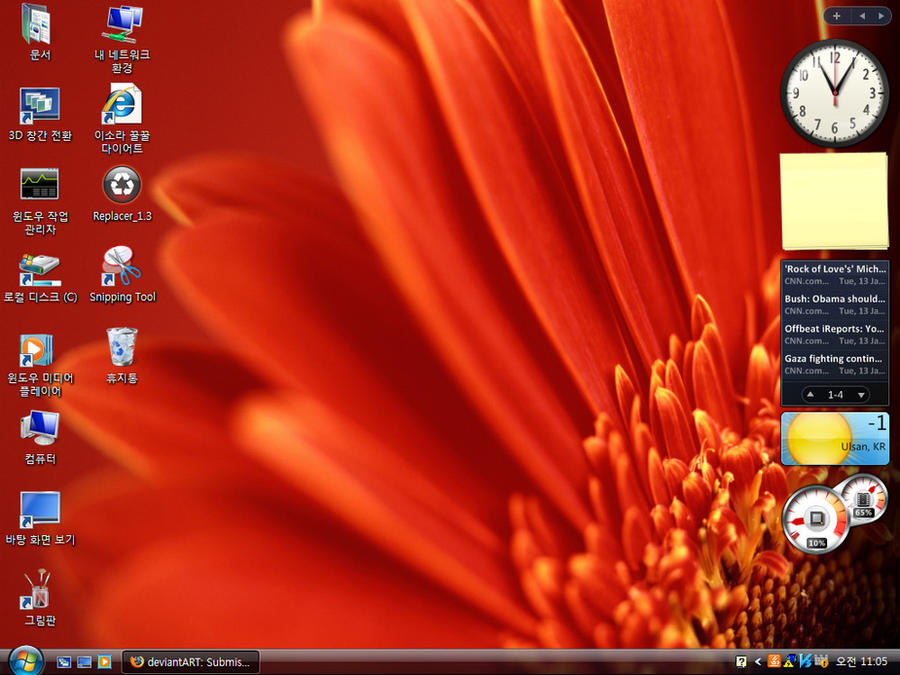Click sidebar next gadgets arrow
900x675 pixels.
pyautogui.click(x=880, y=16)
